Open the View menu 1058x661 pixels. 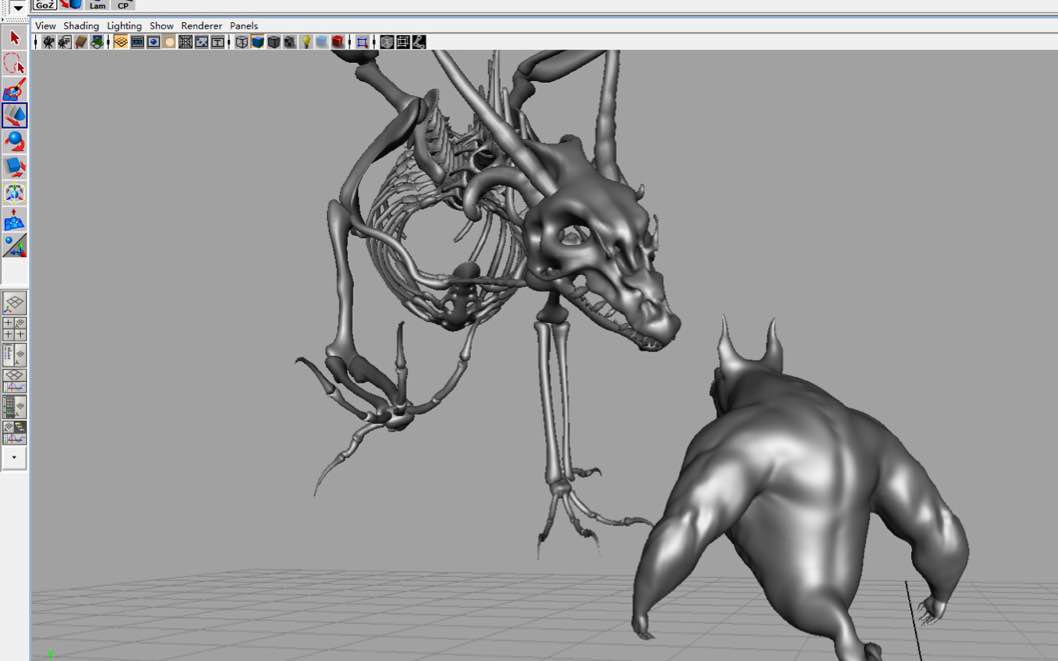click(x=45, y=26)
